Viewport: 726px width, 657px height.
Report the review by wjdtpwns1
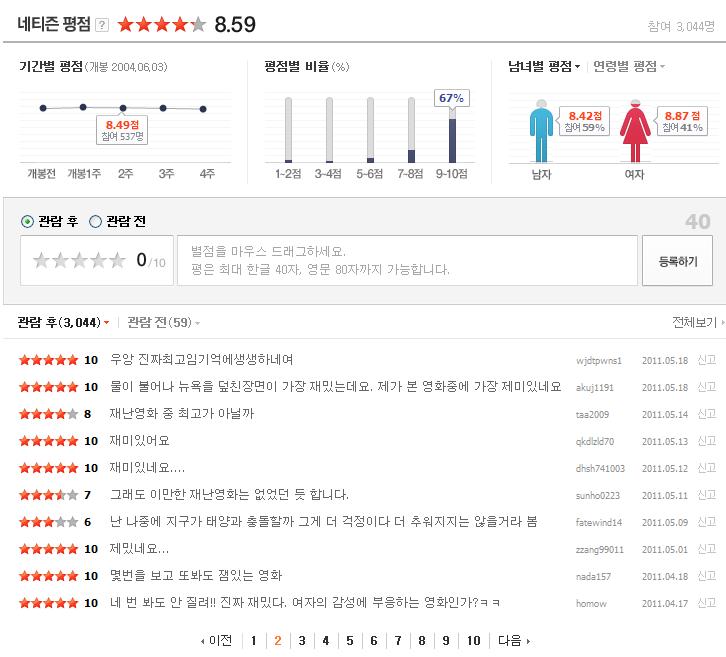point(707,360)
